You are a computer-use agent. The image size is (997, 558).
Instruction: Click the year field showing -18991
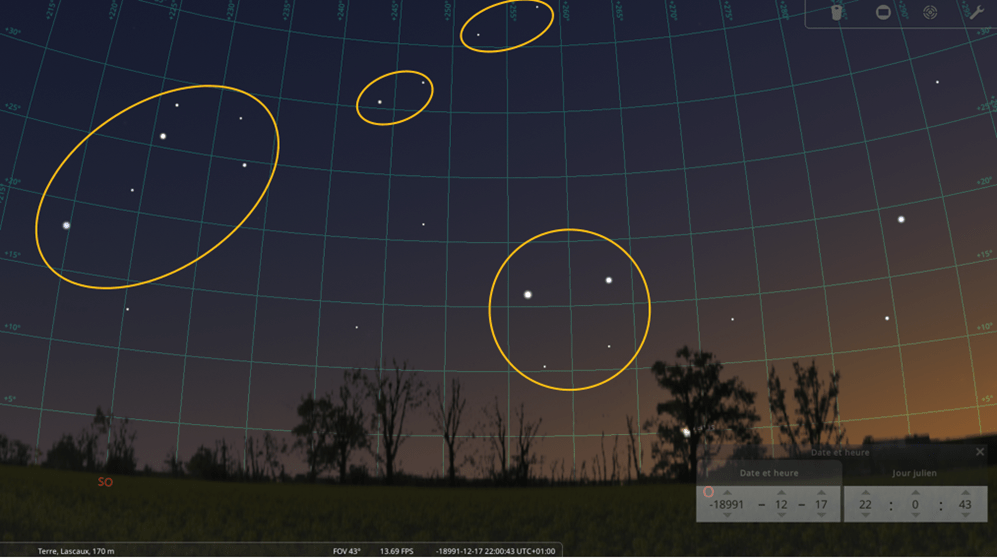[727, 504]
